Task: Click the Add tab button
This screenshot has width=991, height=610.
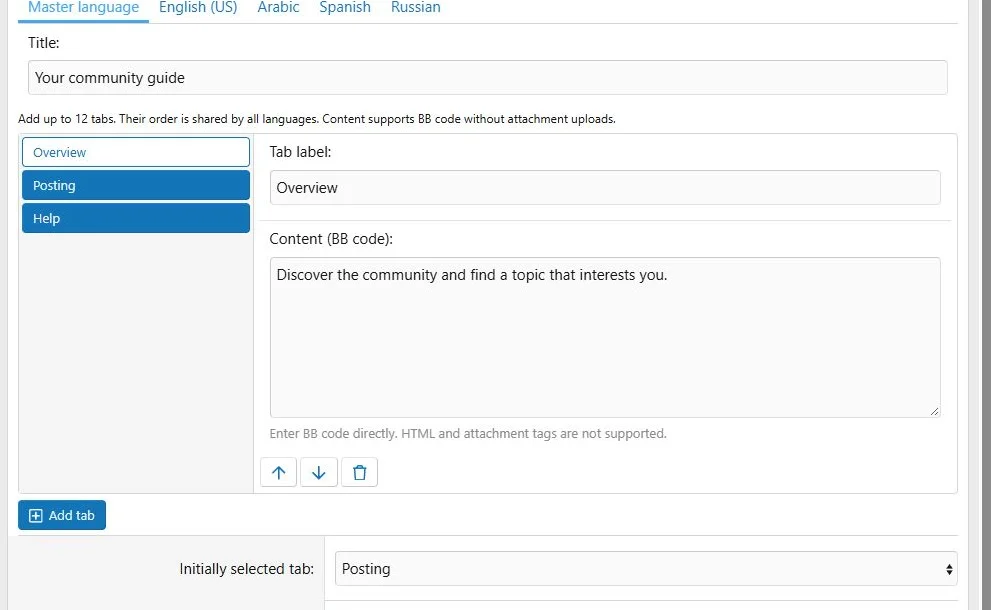Action: coord(62,515)
